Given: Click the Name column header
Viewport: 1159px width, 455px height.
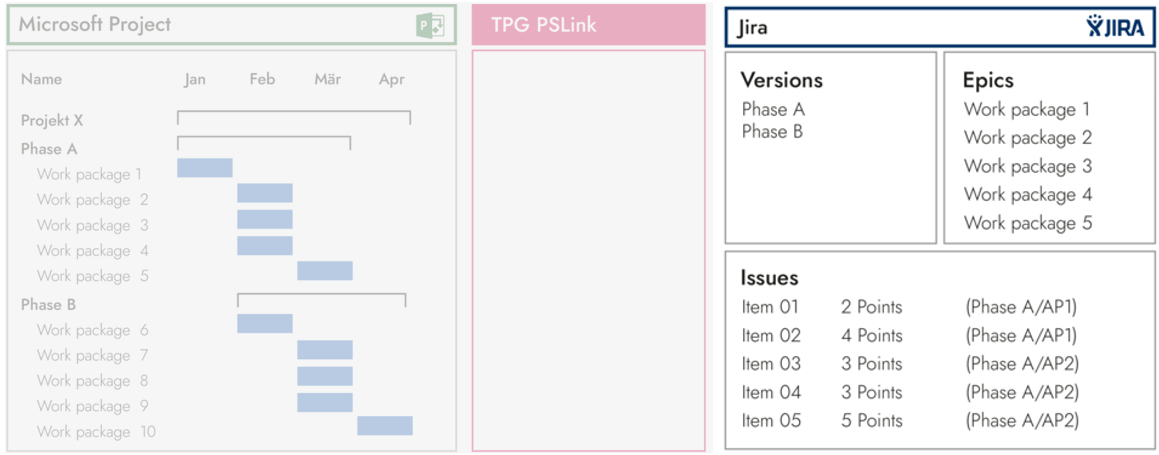Looking at the screenshot, I should [x=41, y=79].
